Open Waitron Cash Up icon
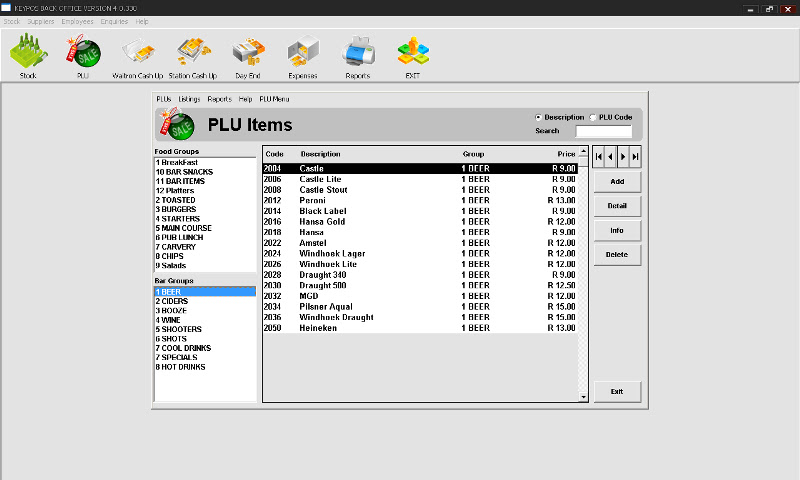Viewport: 800px width, 480px height. click(138, 52)
